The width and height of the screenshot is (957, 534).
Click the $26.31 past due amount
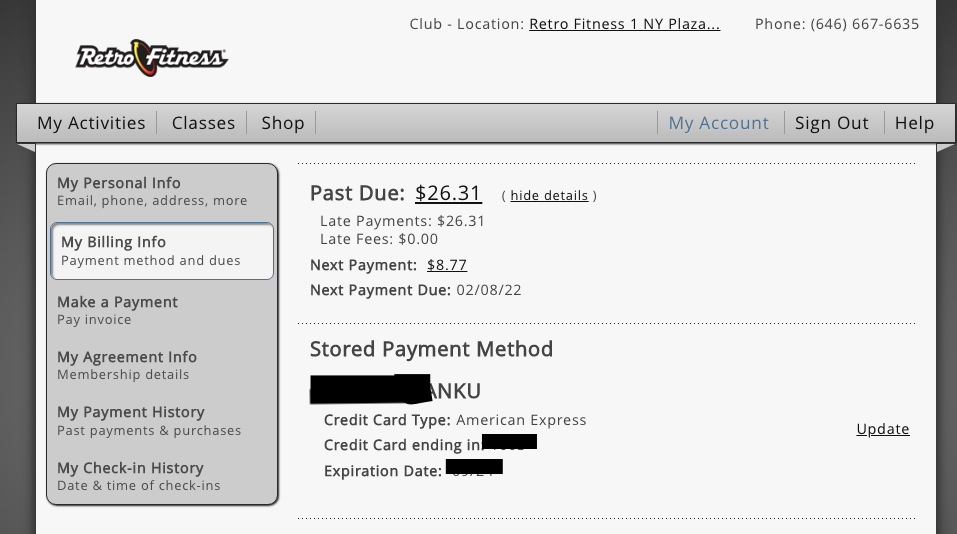point(448,193)
